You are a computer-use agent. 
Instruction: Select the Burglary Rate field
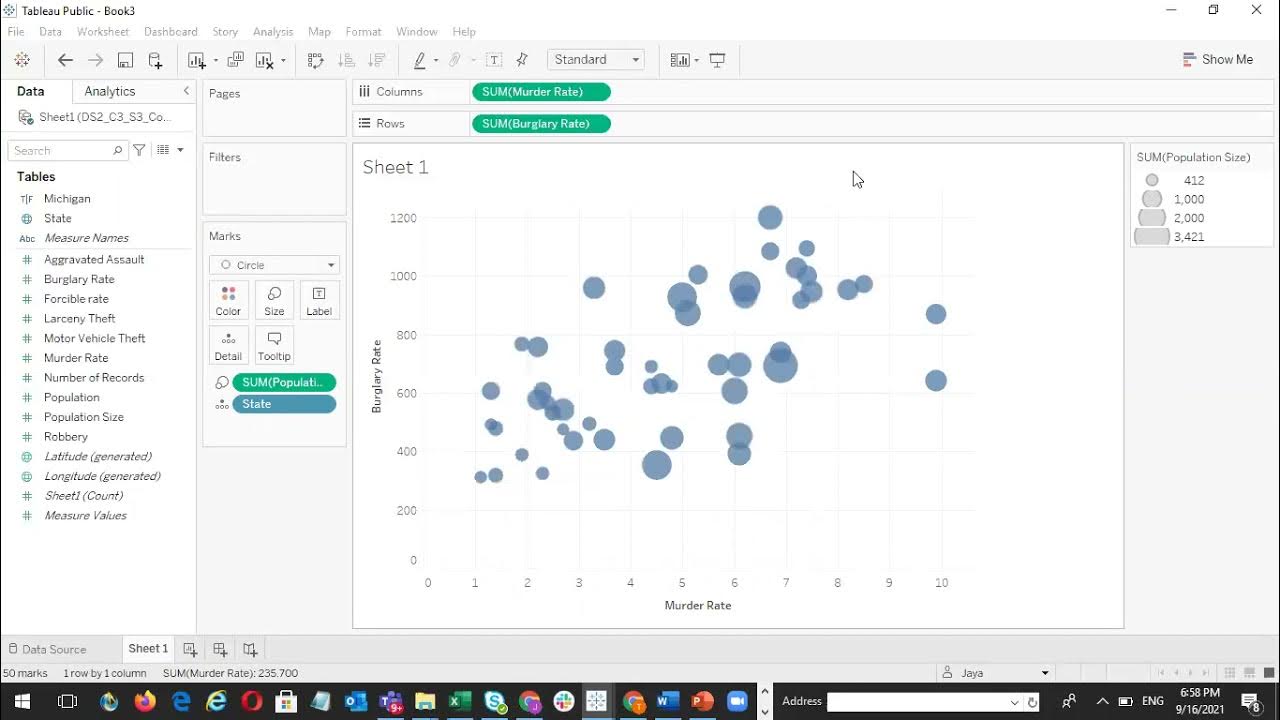click(x=79, y=279)
